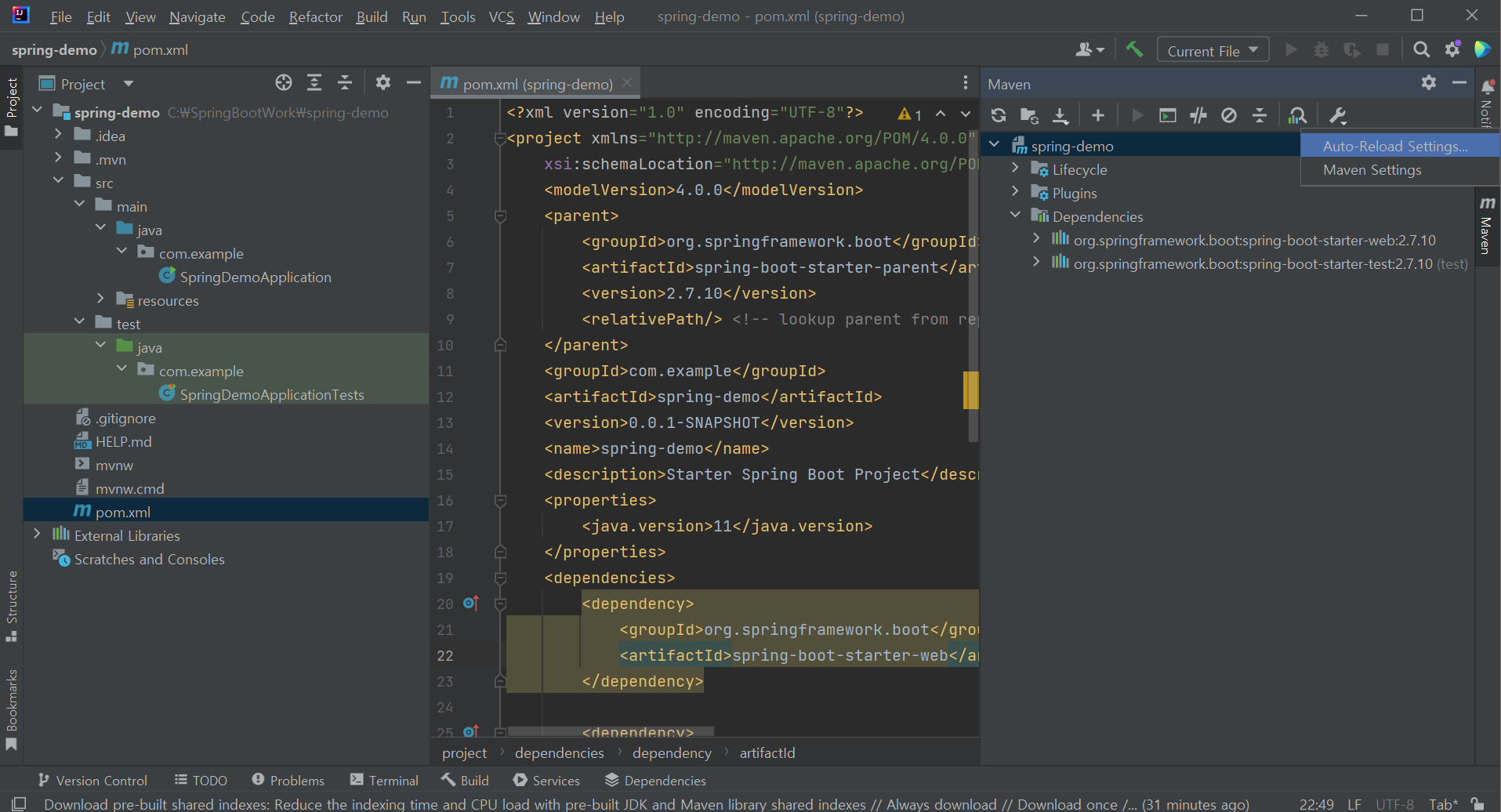
Task: Open the user account icon dropdown
Action: [x=1089, y=49]
